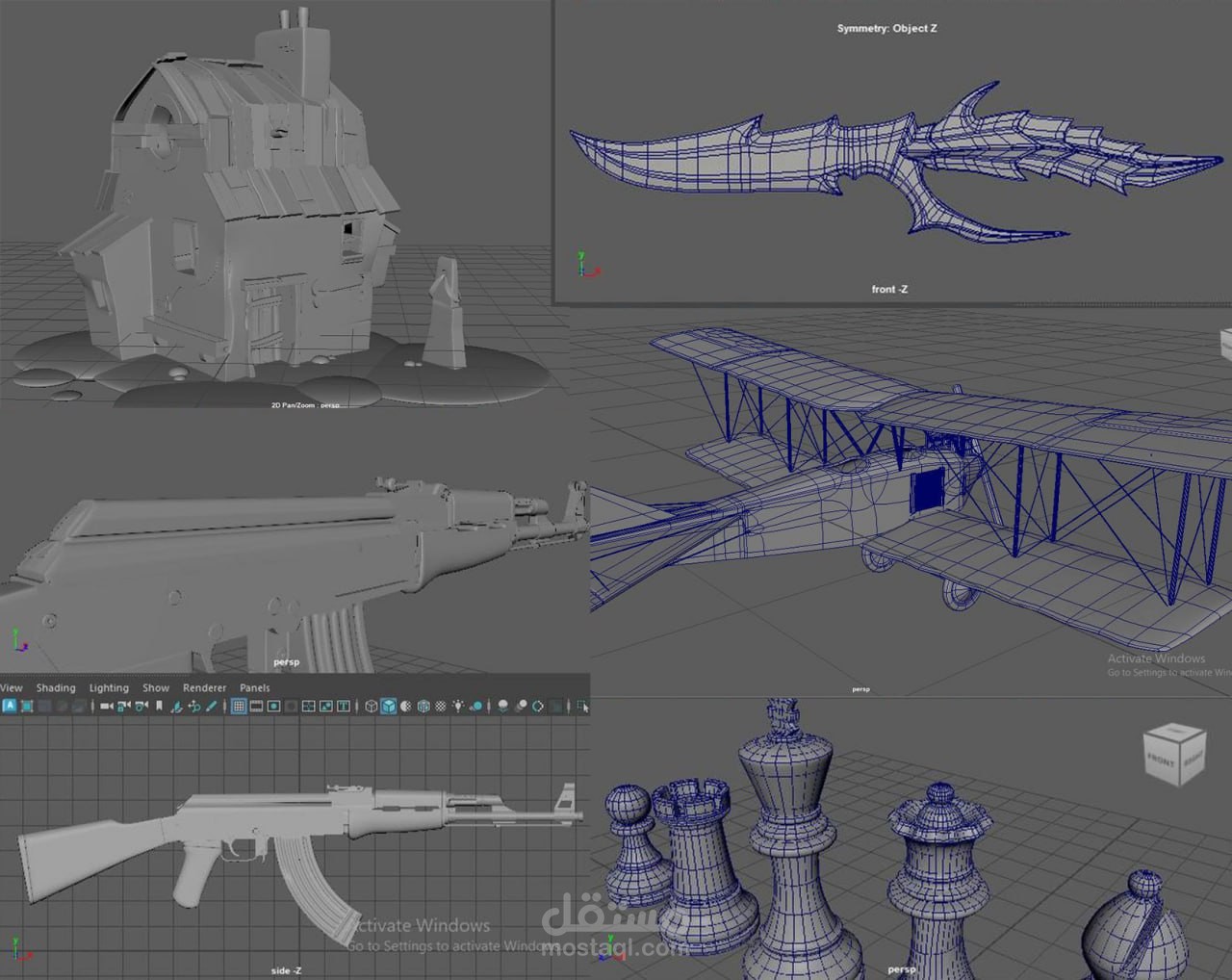Open the Renderer dropdown menu
1232x980 pixels.
[x=204, y=687]
